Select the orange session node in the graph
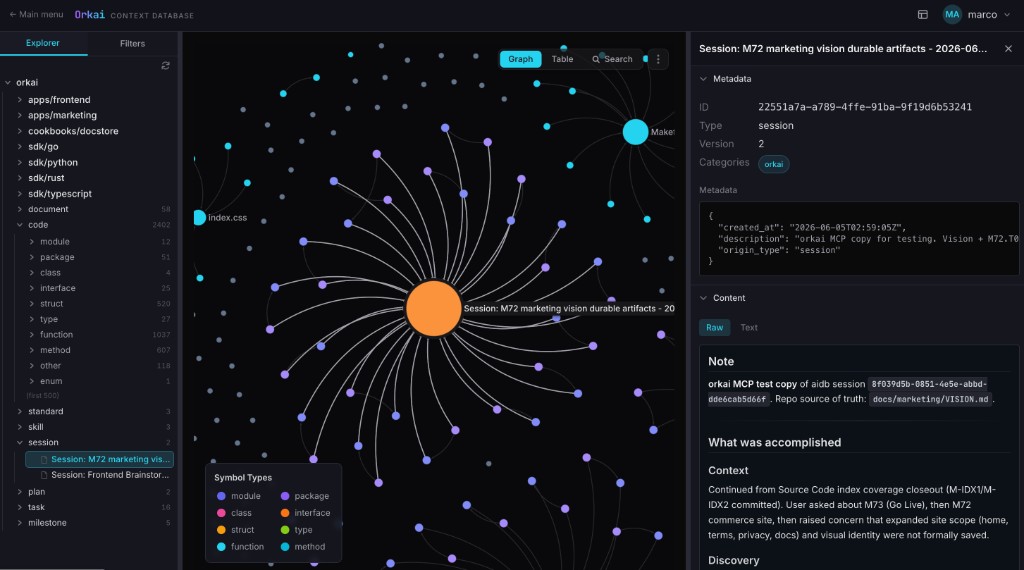The height and width of the screenshot is (570, 1024). tap(434, 308)
